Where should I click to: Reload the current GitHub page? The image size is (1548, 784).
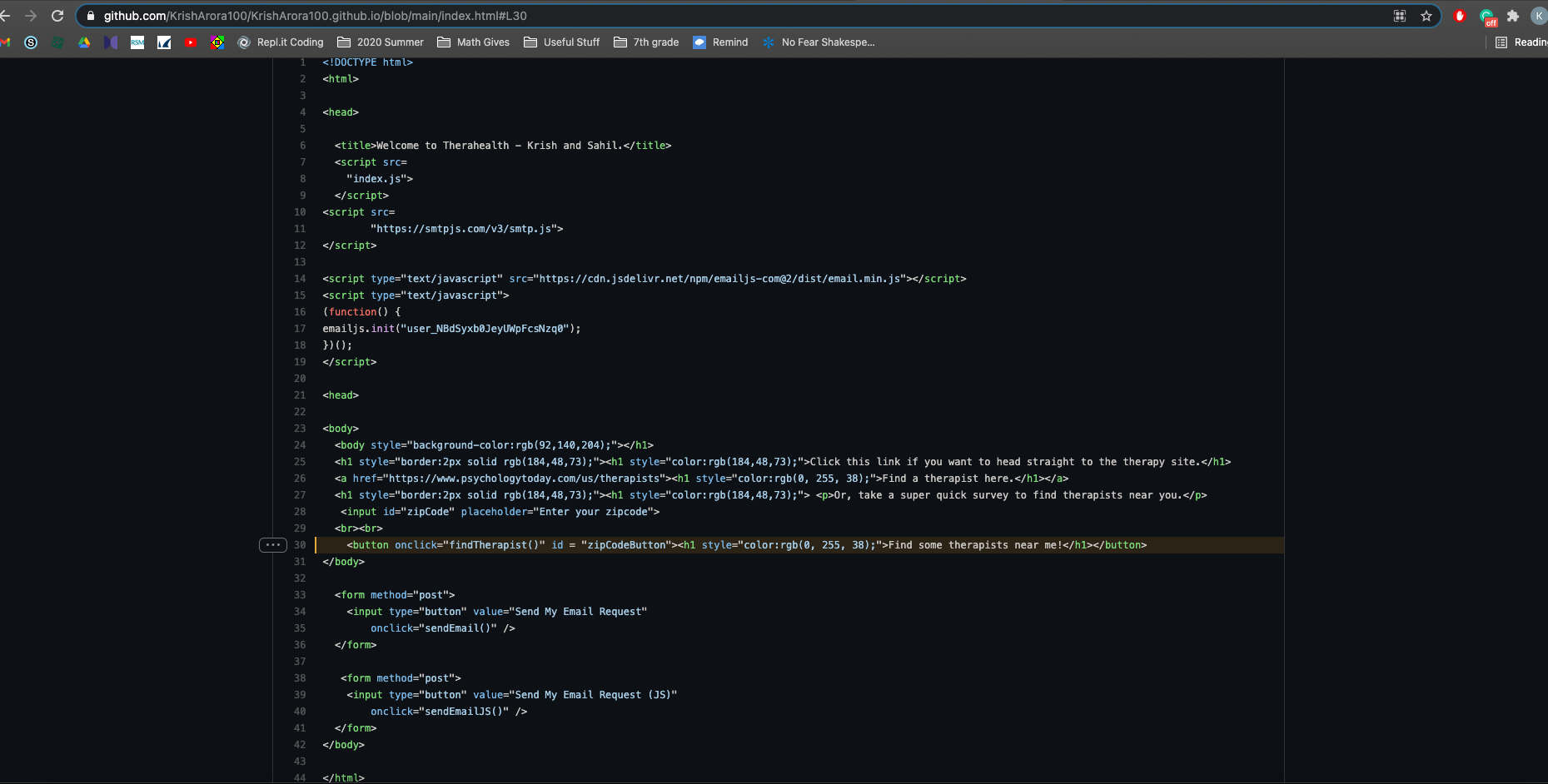(x=57, y=16)
